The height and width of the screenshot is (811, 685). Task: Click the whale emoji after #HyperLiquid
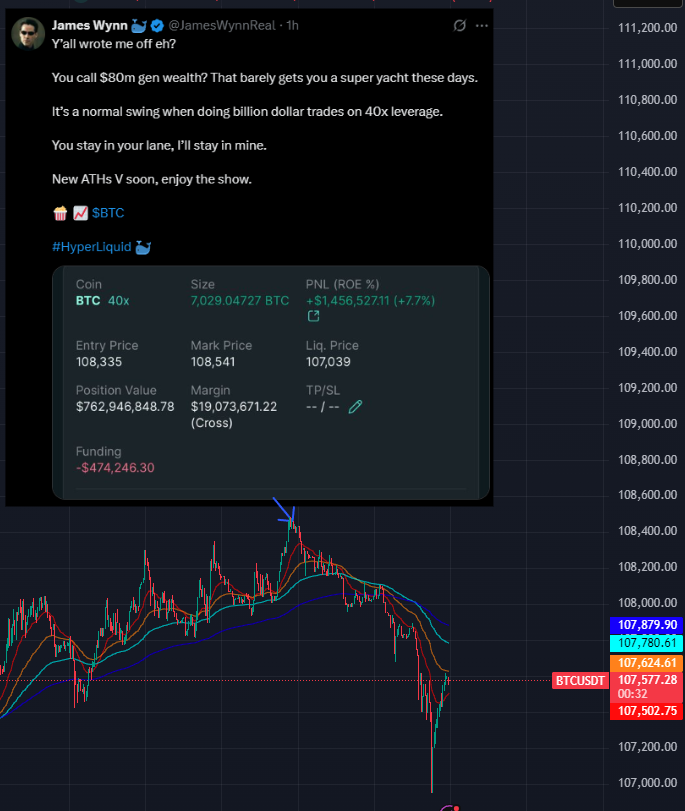point(143,248)
